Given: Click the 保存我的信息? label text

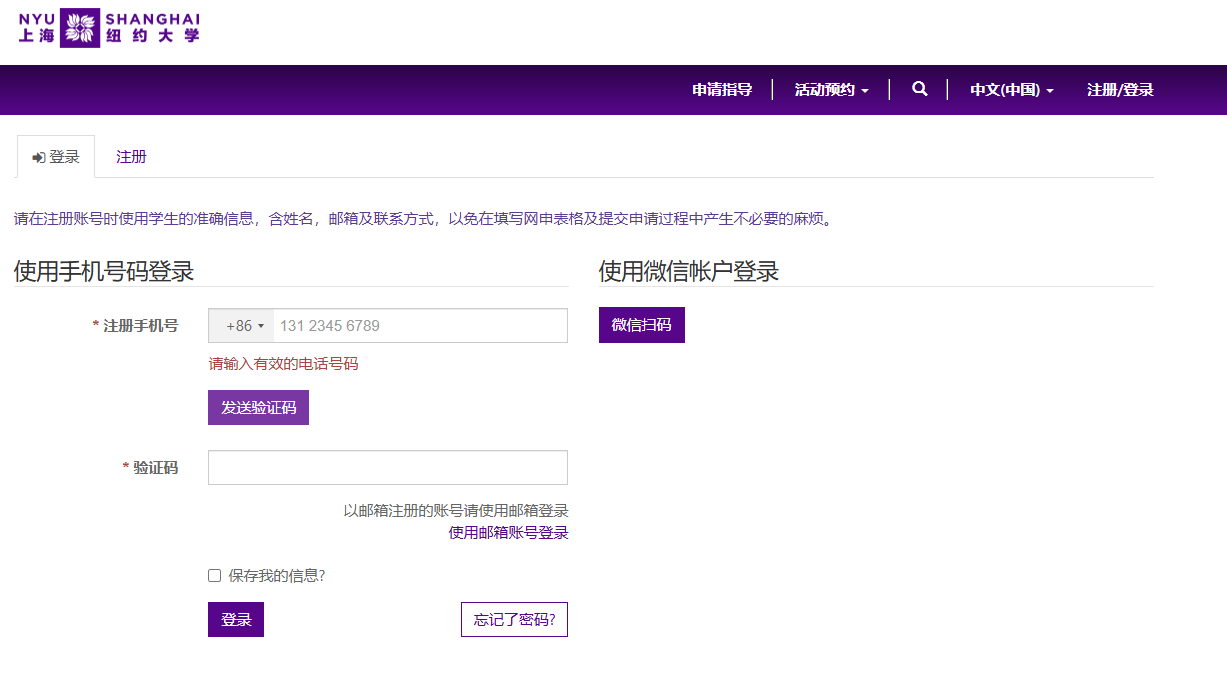Looking at the screenshot, I should click(276, 576).
